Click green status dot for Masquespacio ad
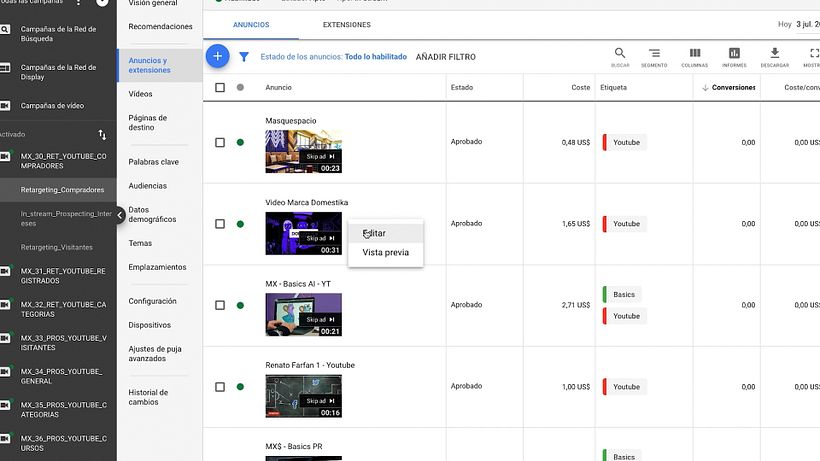 point(240,142)
